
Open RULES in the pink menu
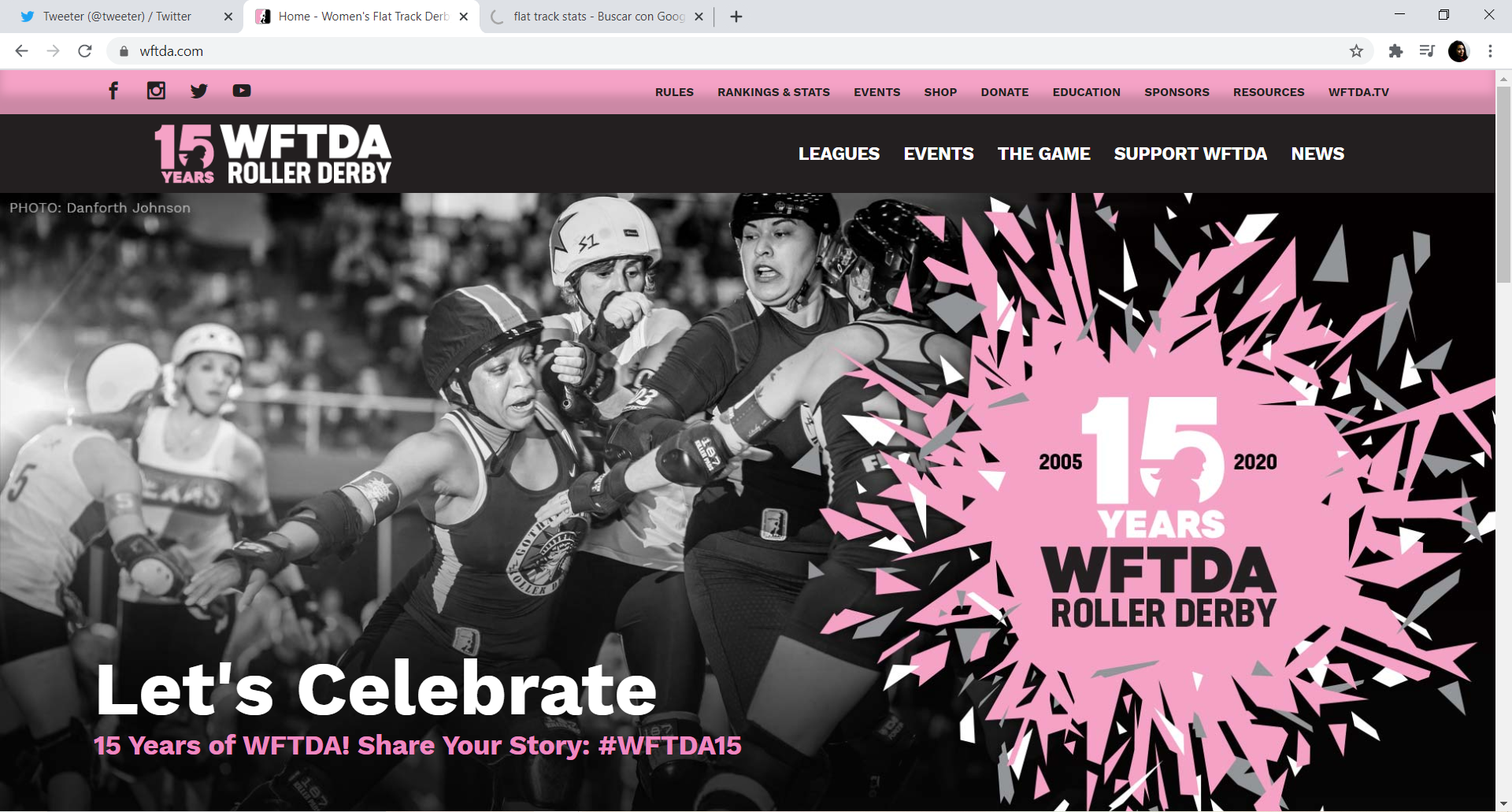coord(674,92)
